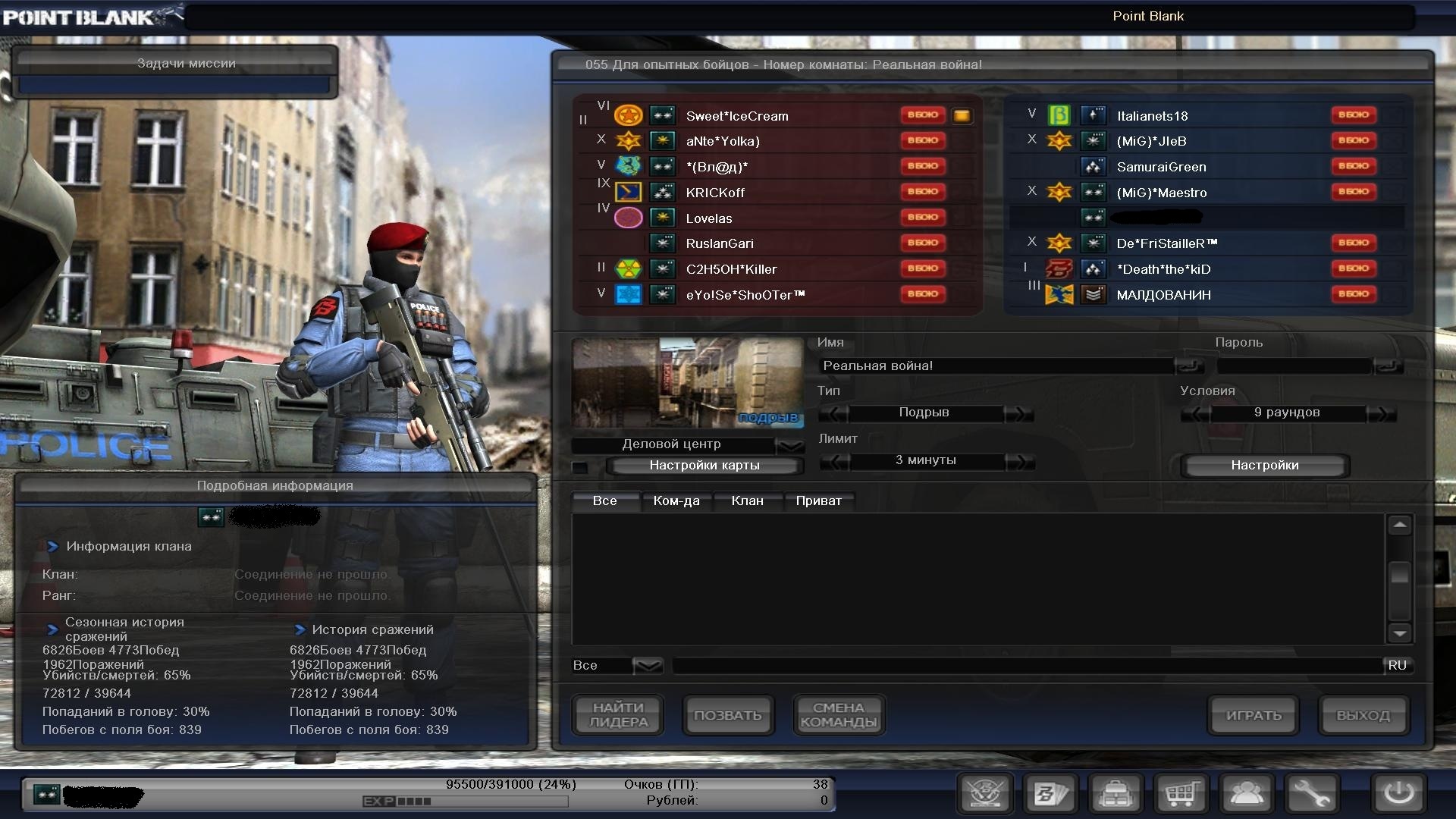
Task: Switch to the Клан chat tab
Action: tap(747, 501)
